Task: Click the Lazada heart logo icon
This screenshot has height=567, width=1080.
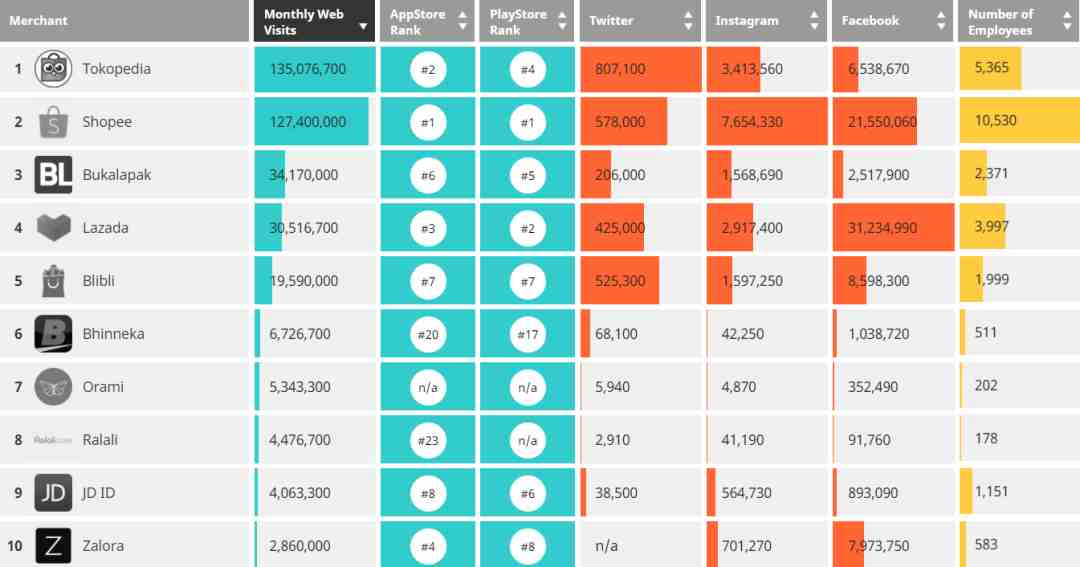Action: [x=53, y=227]
